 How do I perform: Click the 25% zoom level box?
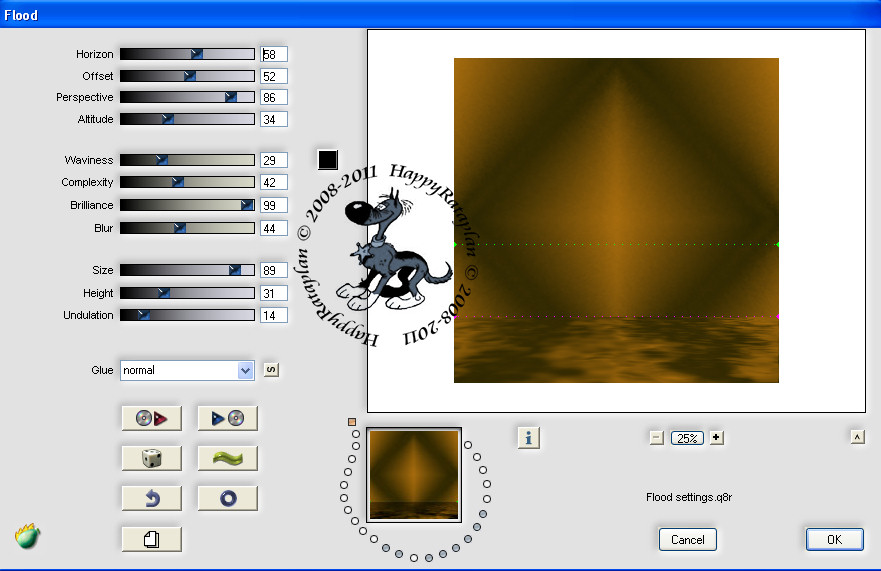point(687,438)
